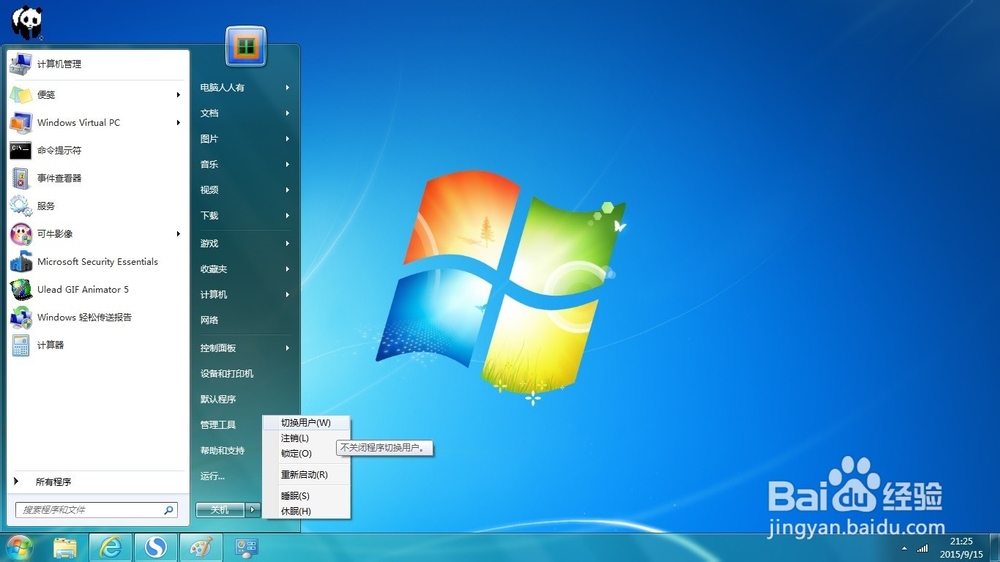
Task: Click the panda desktop icon
Action: [x=27, y=22]
